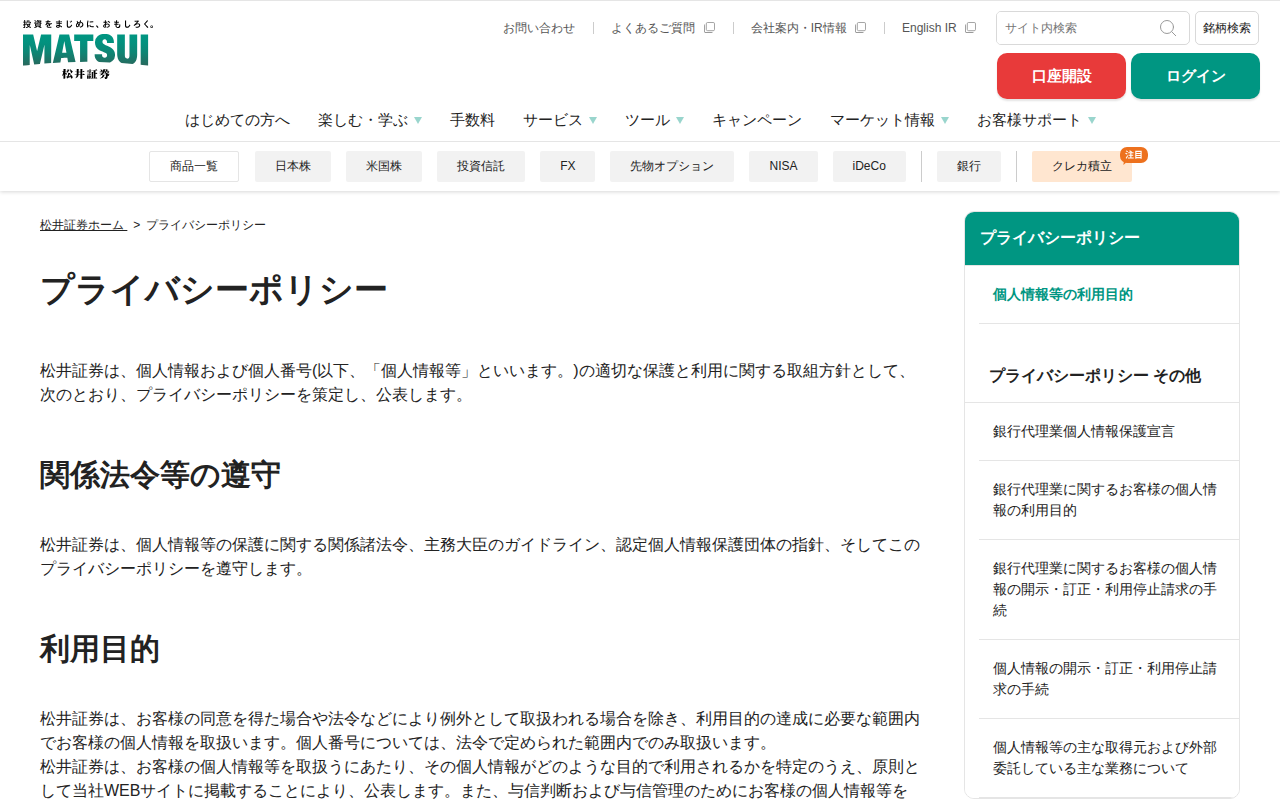Screen dimensions: 1280x800
Task: Select the 投資信託 product tab
Action: [x=481, y=166]
